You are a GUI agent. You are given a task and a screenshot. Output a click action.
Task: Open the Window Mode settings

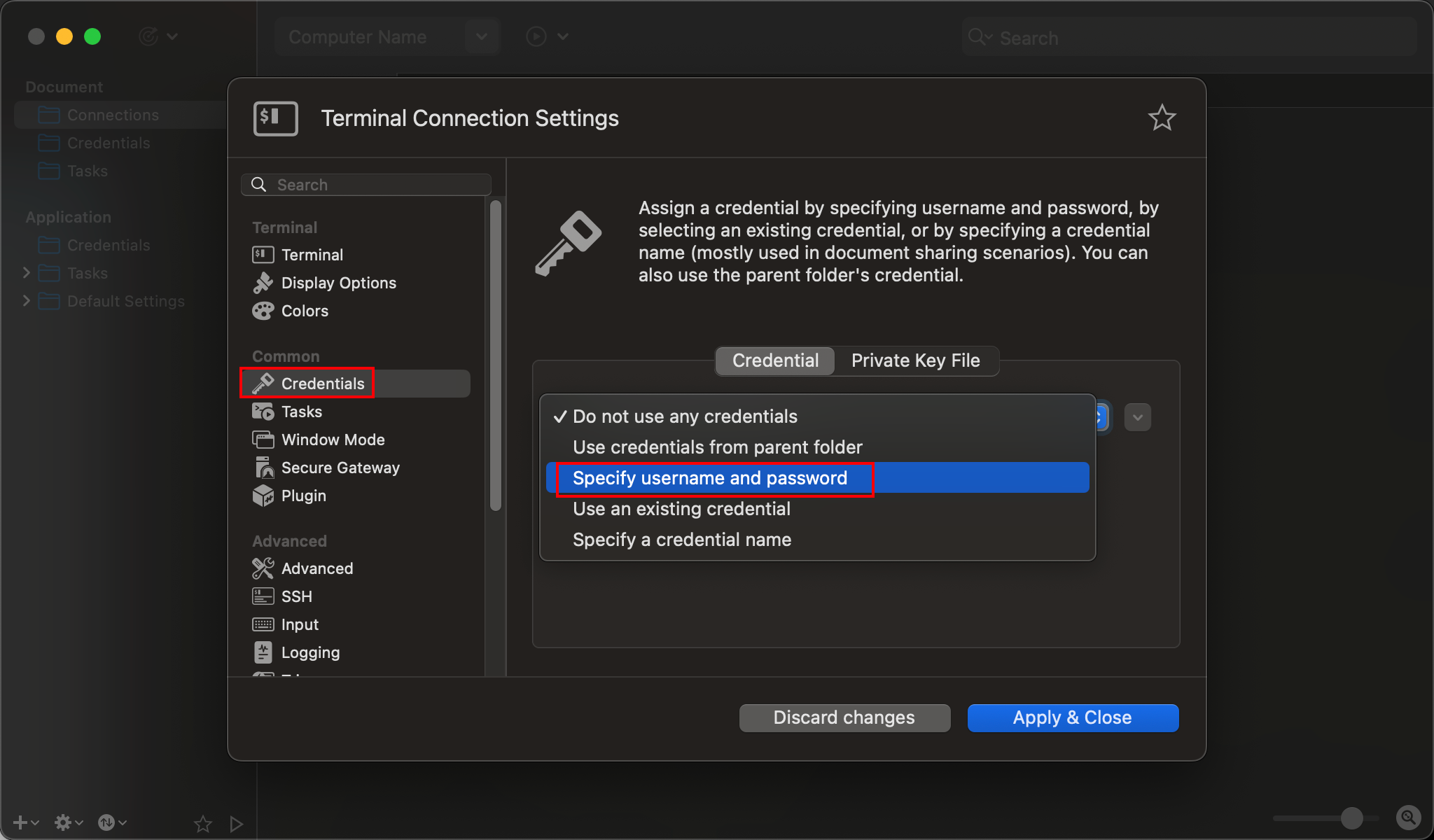point(332,440)
